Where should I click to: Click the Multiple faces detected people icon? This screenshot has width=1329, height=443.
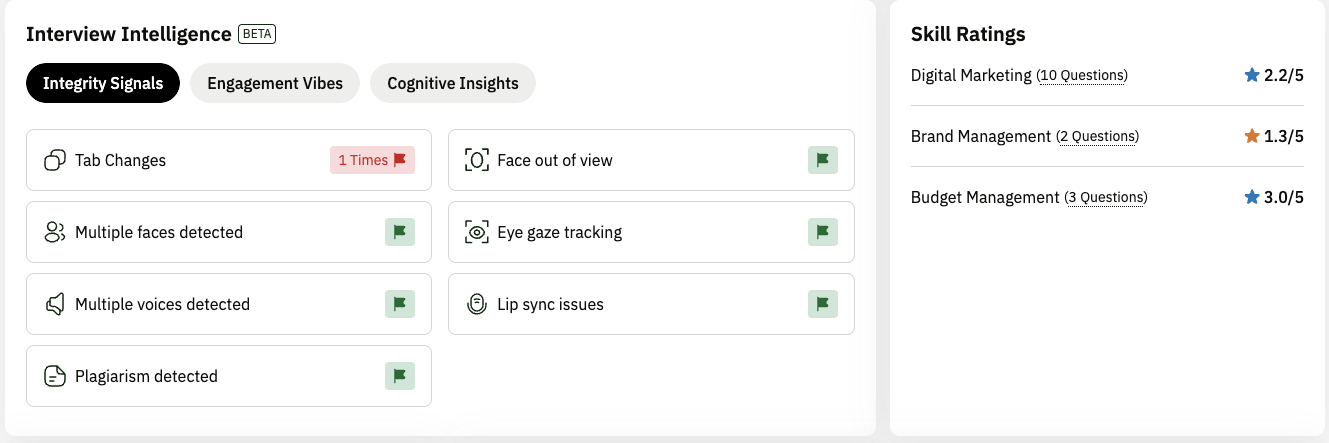[x=55, y=232]
